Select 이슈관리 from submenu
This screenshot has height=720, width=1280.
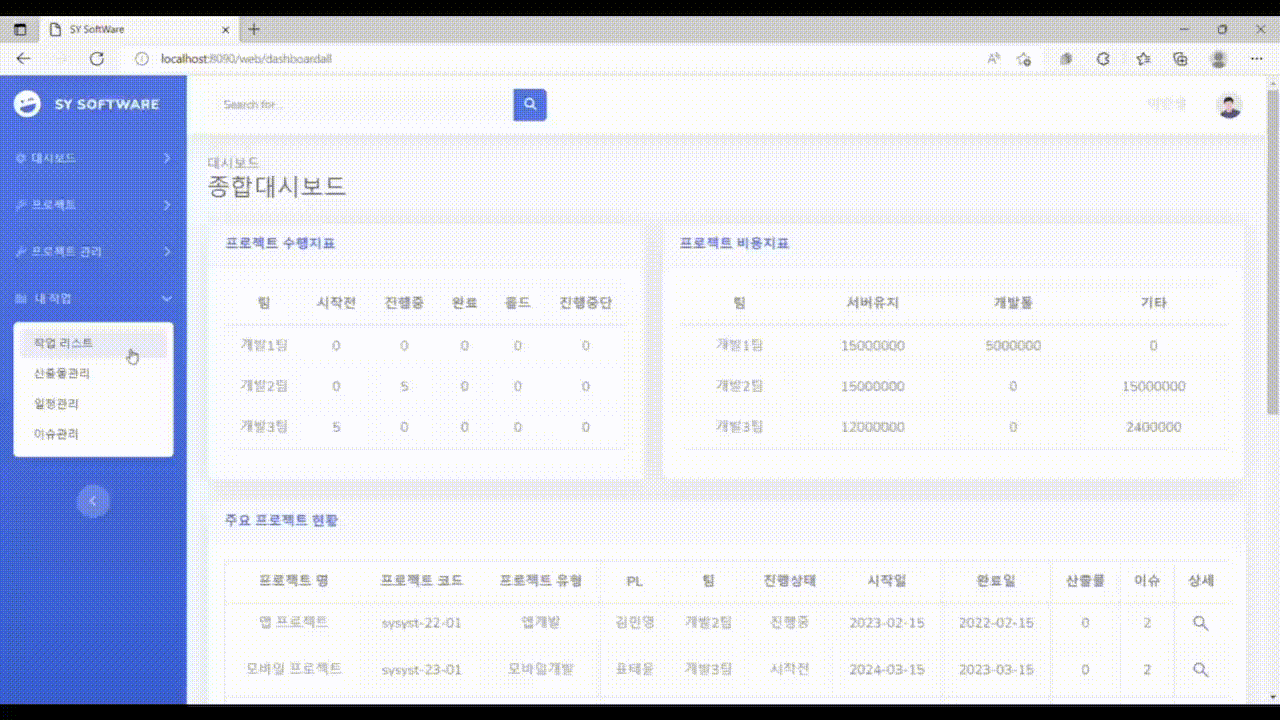(x=93, y=434)
